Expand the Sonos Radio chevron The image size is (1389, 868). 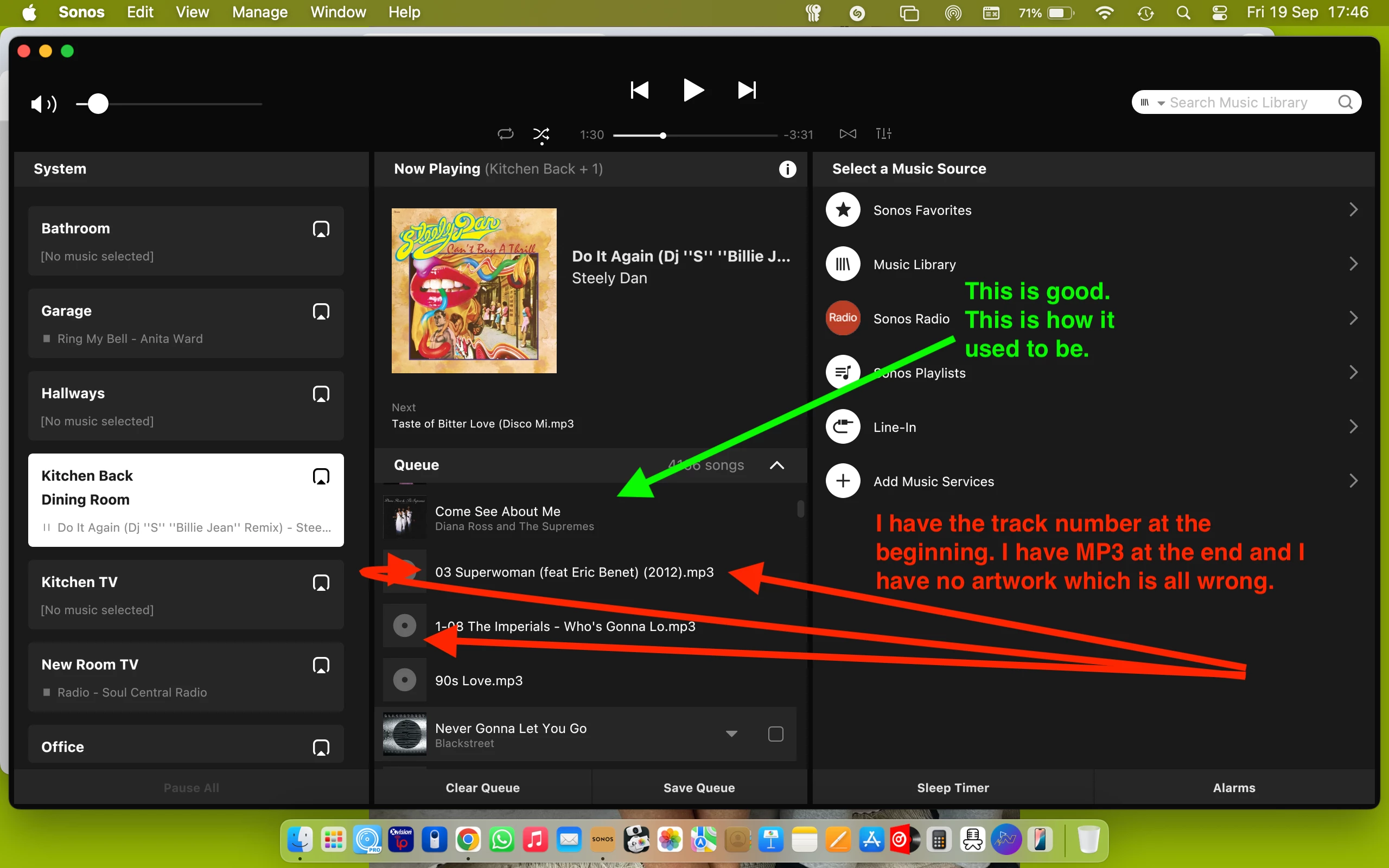(1353, 318)
